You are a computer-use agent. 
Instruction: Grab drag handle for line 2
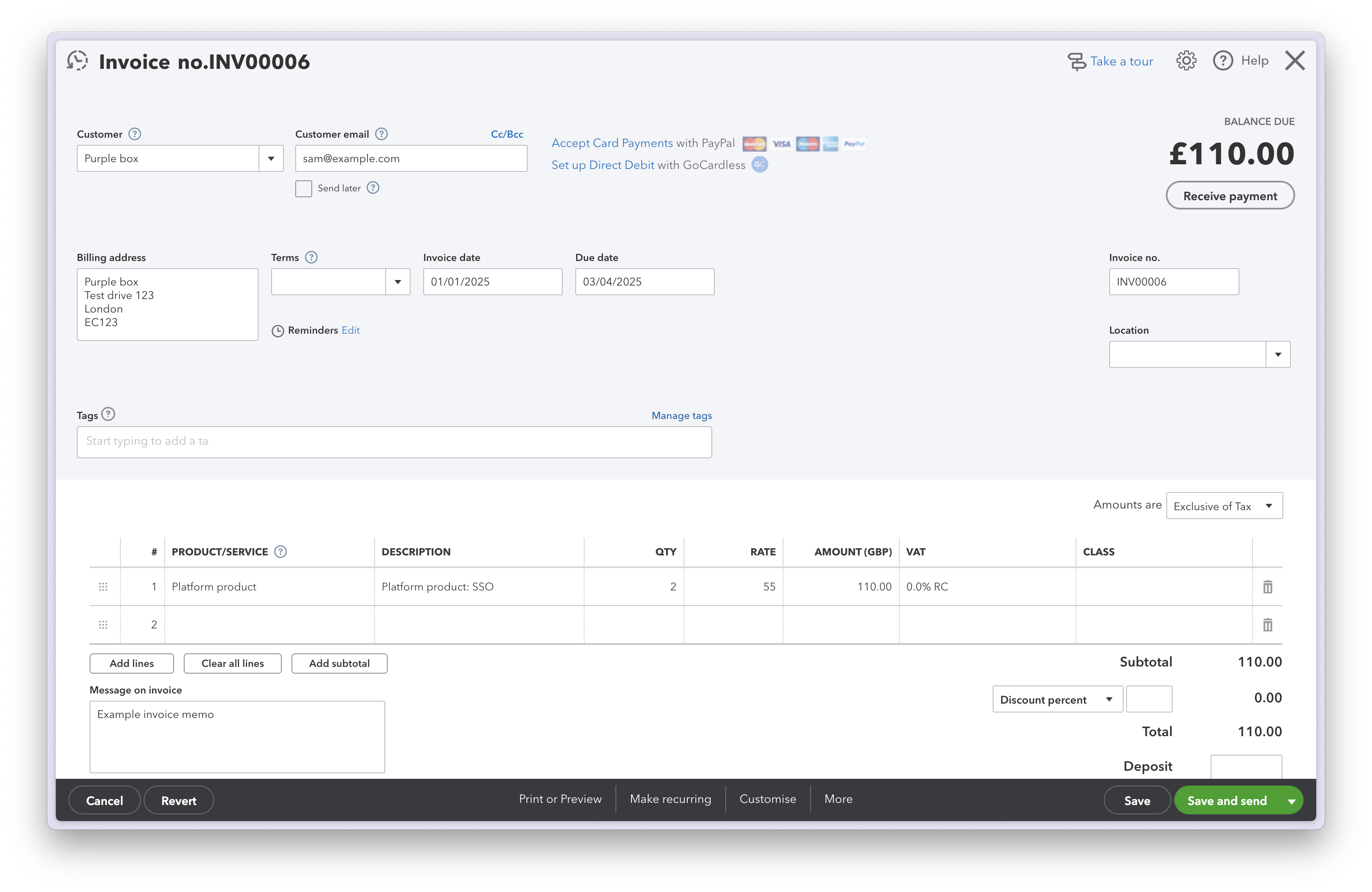coord(103,625)
